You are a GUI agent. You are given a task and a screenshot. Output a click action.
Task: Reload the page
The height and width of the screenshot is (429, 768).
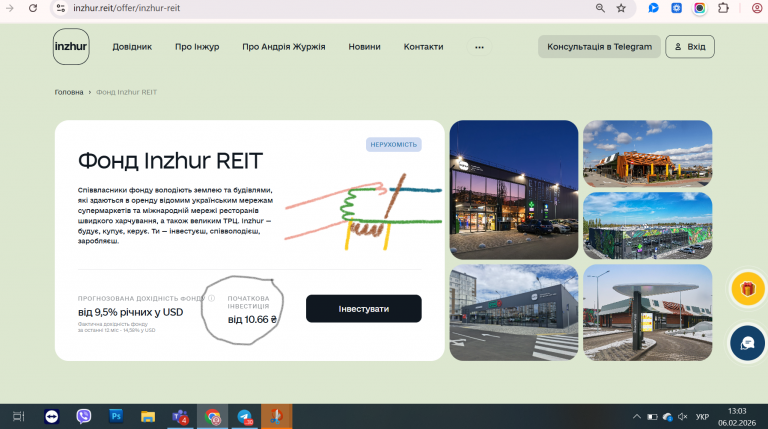33,8
